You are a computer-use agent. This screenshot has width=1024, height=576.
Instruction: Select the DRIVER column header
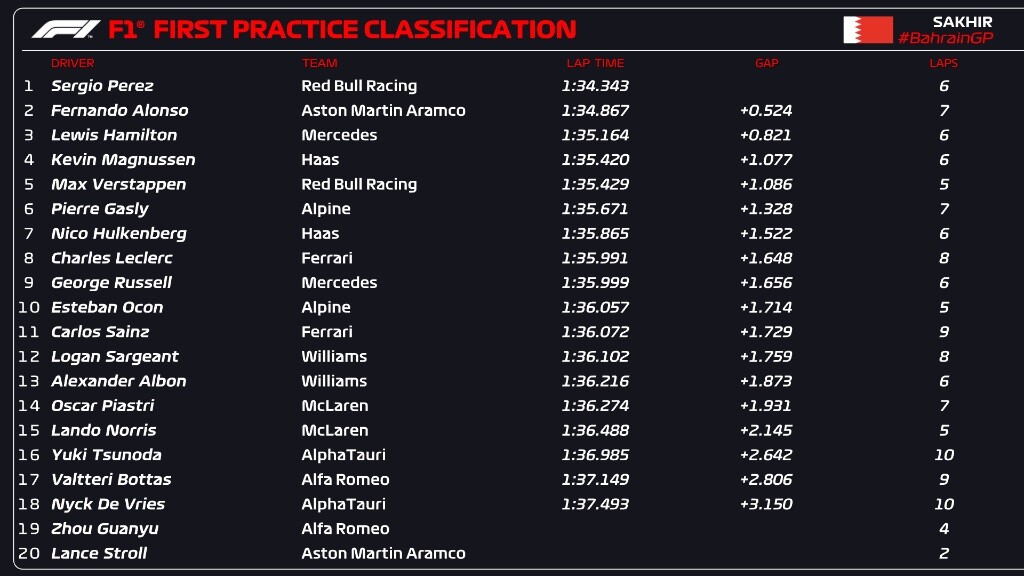tap(72, 63)
